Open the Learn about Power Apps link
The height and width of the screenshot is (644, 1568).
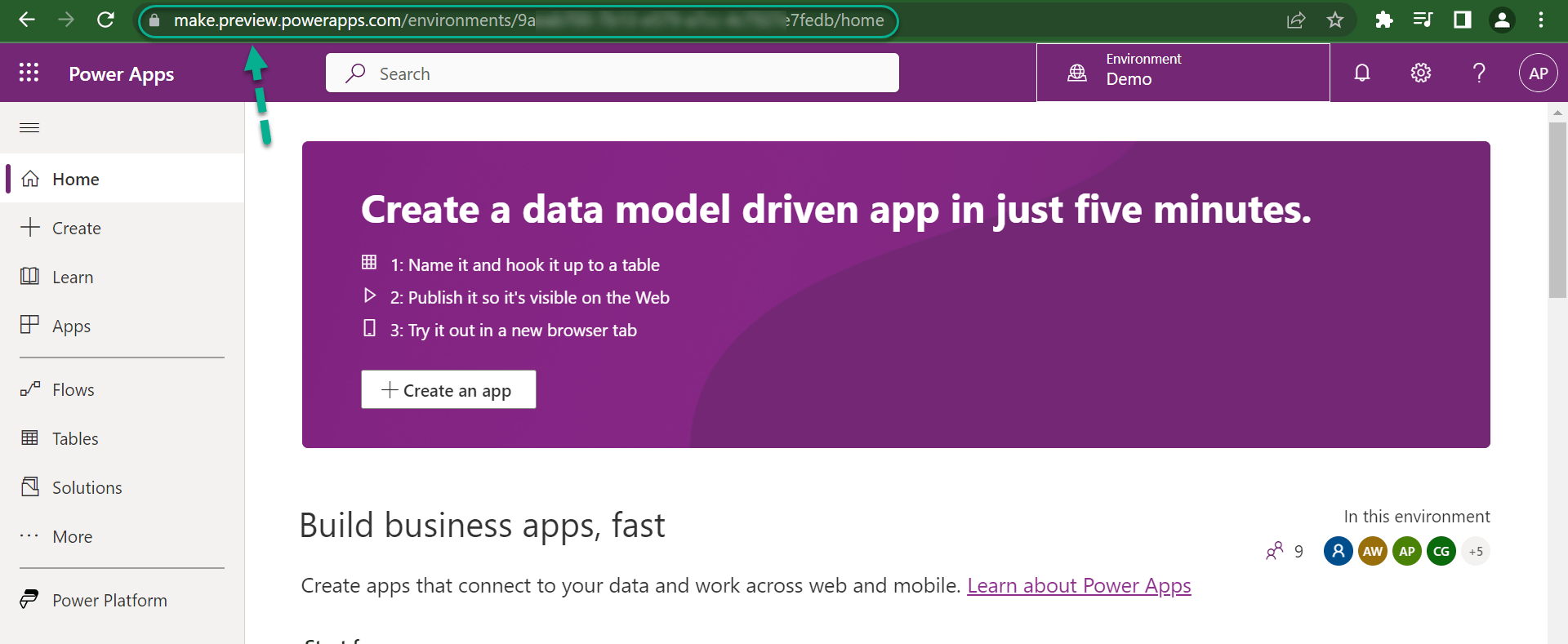[1079, 586]
